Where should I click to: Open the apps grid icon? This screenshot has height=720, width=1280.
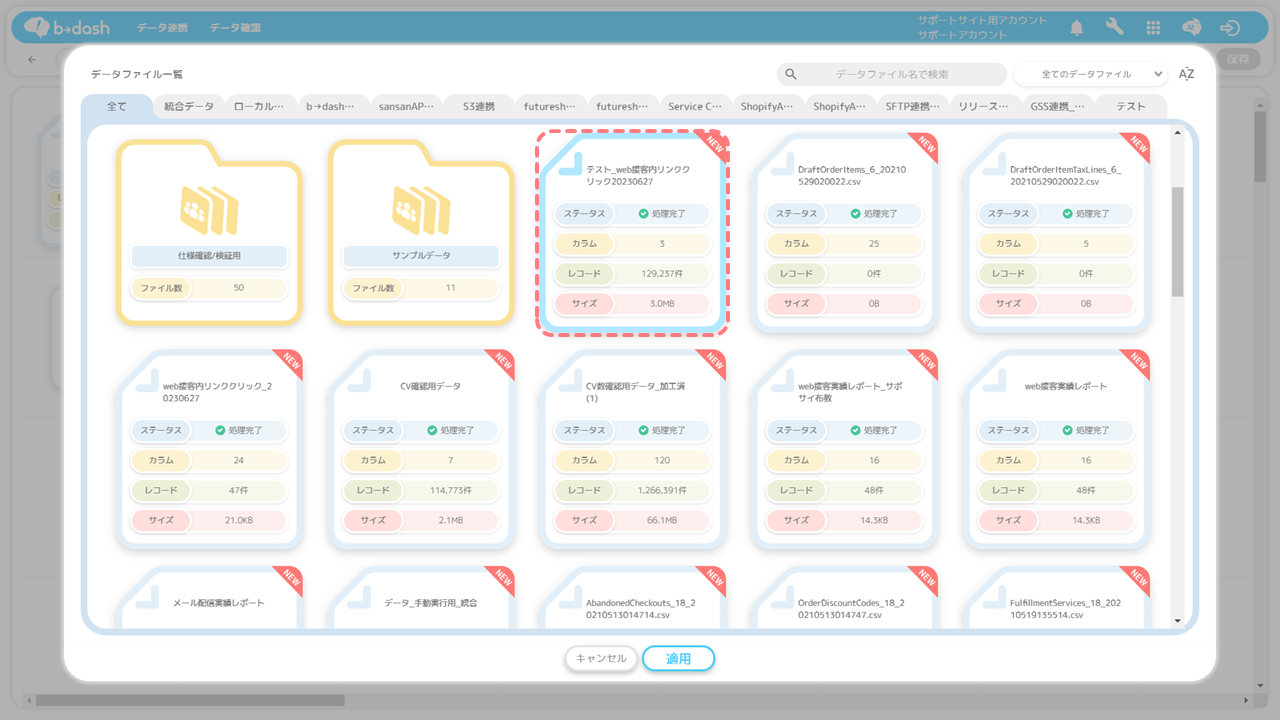click(x=1153, y=28)
